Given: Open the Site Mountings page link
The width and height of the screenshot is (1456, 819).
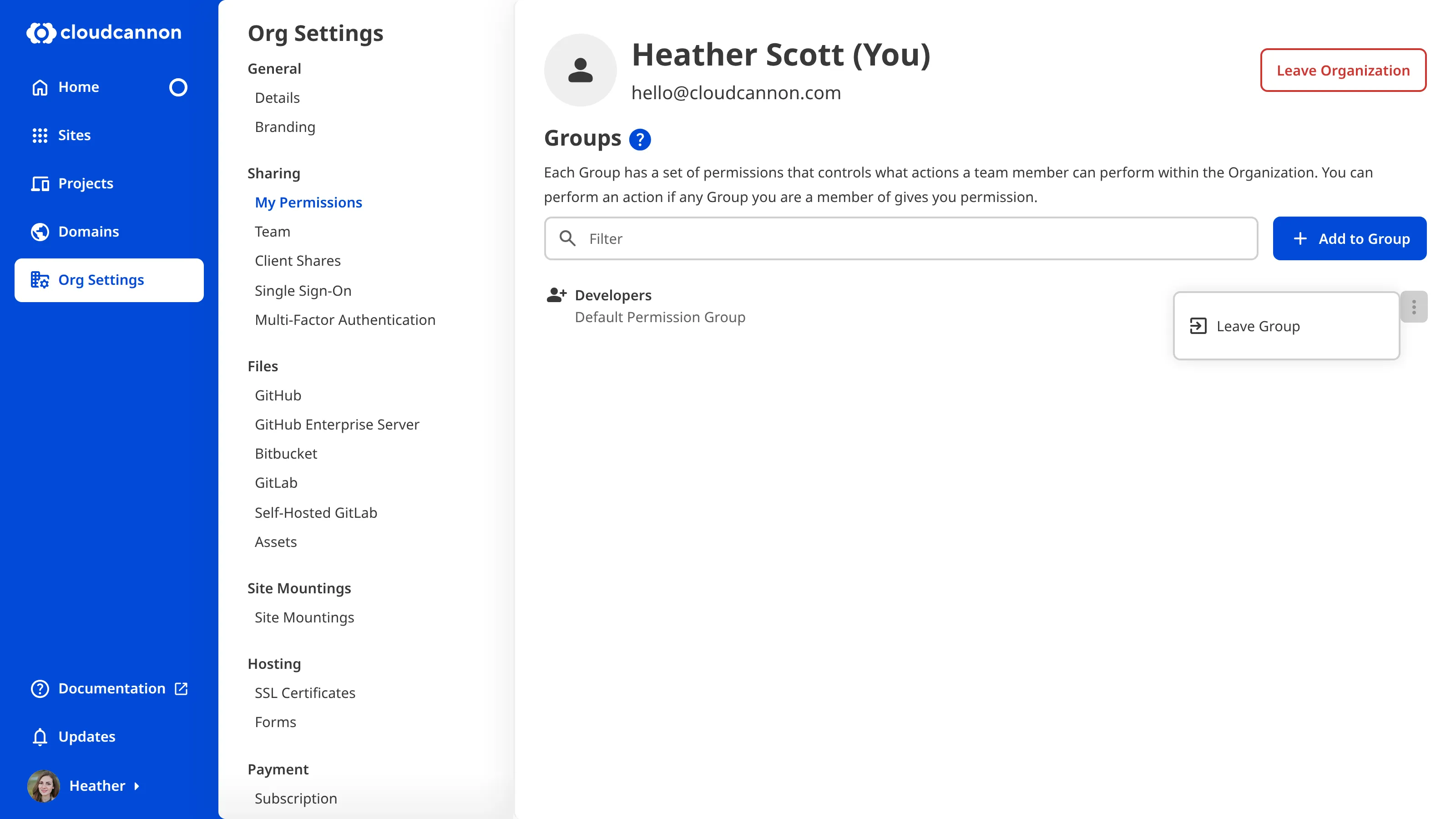Looking at the screenshot, I should pos(304,618).
